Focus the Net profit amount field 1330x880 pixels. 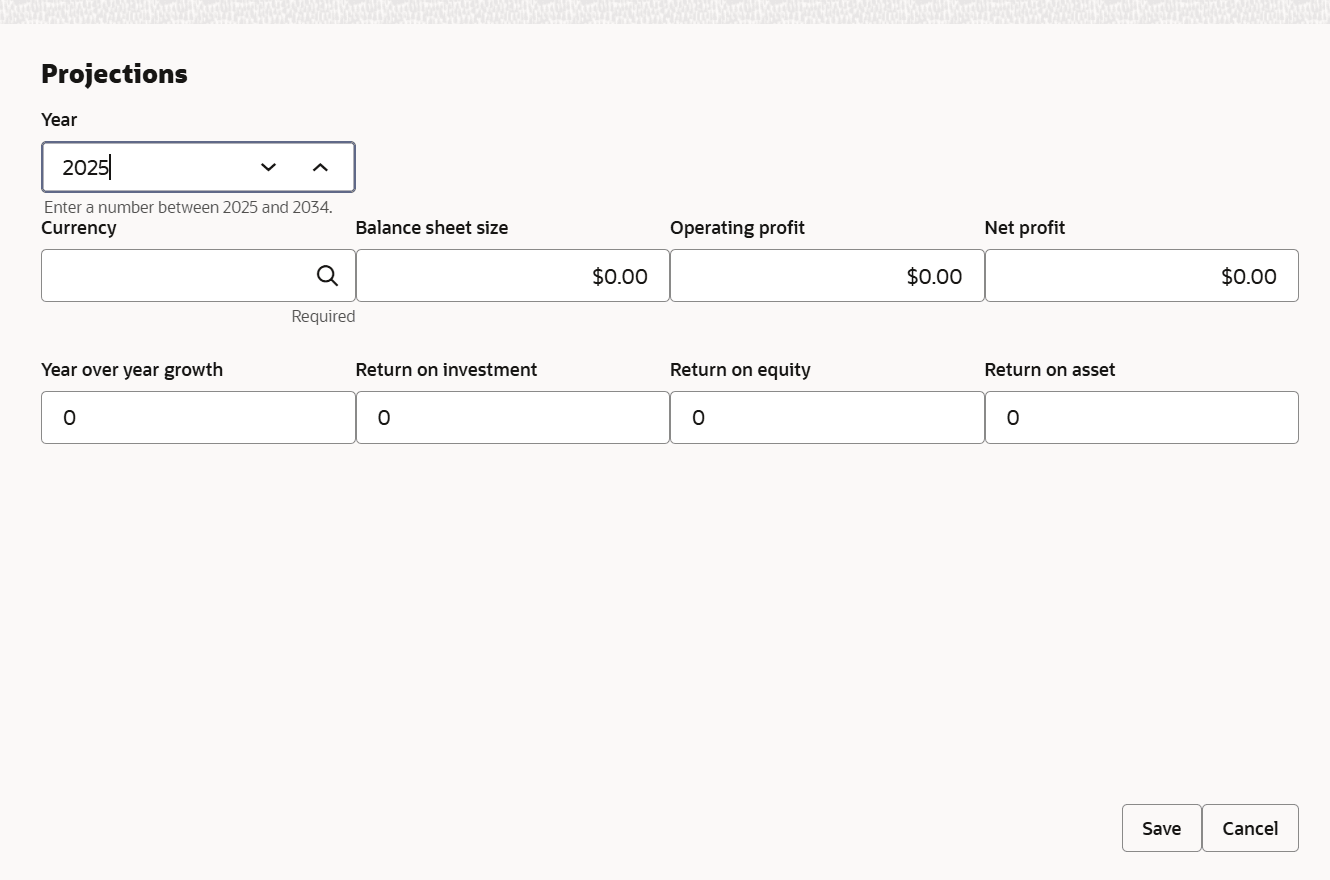(x=1141, y=276)
